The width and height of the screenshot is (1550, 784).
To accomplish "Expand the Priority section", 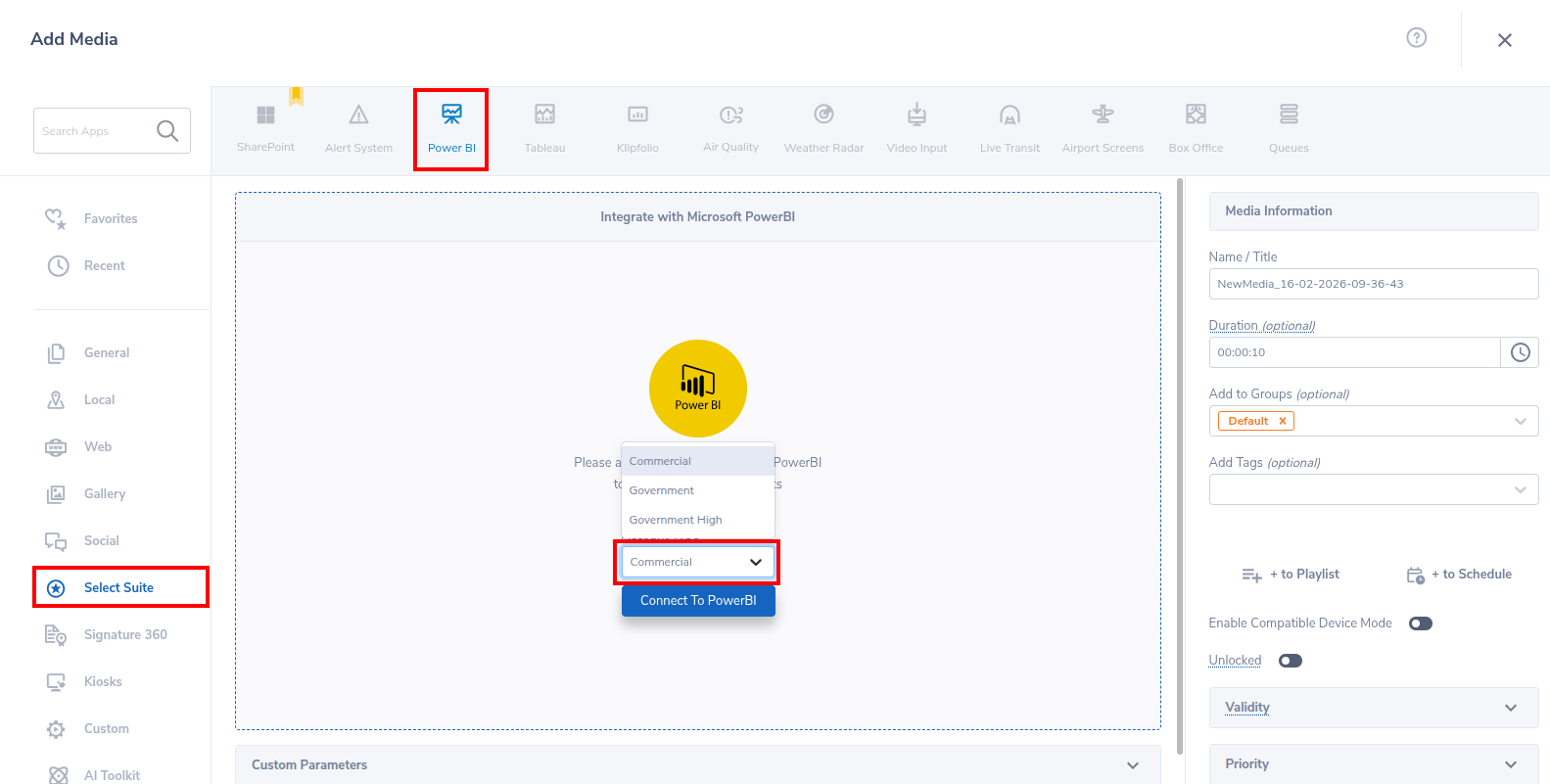I will point(1374,764).
